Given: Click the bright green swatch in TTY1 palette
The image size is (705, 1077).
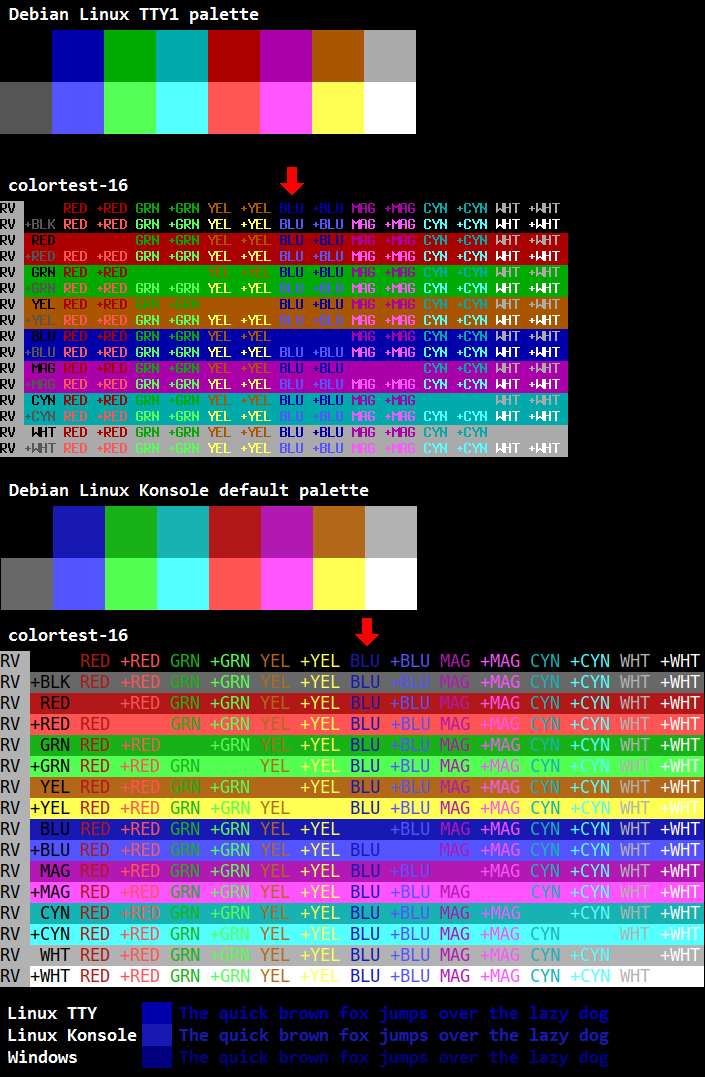Looking at the screenshot, I should (130, 108).
